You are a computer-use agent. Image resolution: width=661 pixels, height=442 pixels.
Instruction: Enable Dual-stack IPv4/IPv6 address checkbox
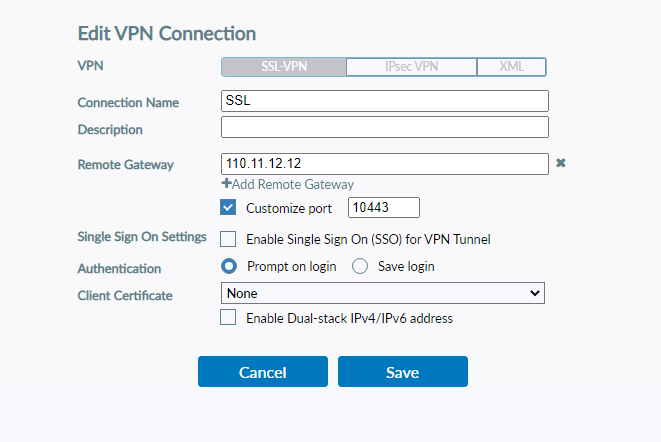[228, 318]
